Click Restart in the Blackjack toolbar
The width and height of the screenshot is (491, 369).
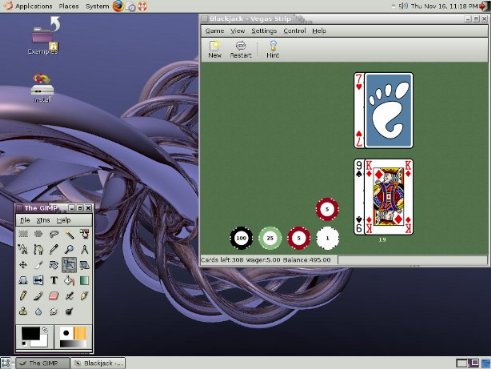point(241,49)
